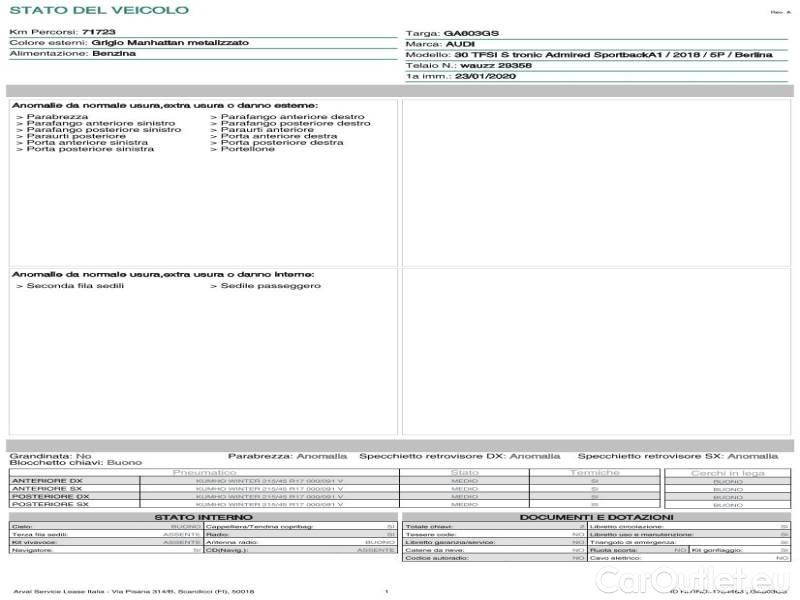This screenshot has width=800, height=600.
Task: Select the 'Tessere code:' row label
Action: click(x=430, y=534)
